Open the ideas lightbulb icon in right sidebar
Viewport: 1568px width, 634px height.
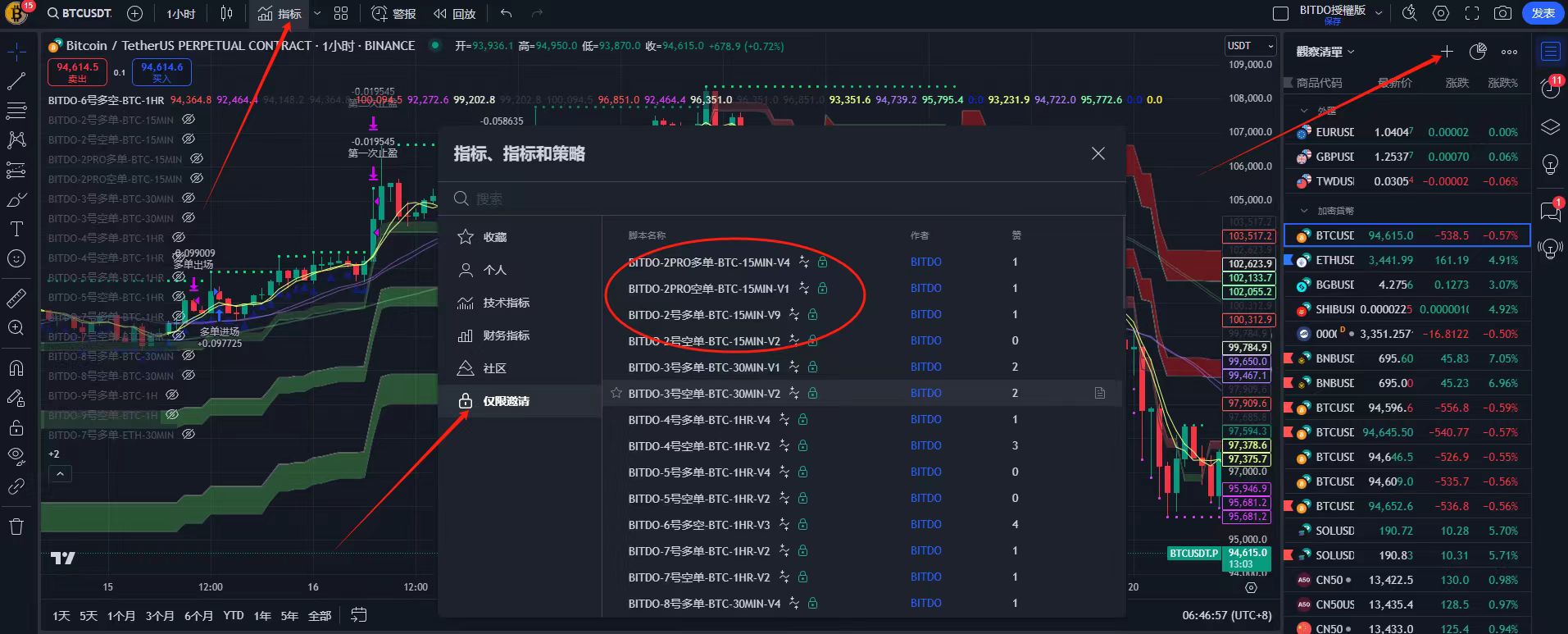pos(1550,165)
